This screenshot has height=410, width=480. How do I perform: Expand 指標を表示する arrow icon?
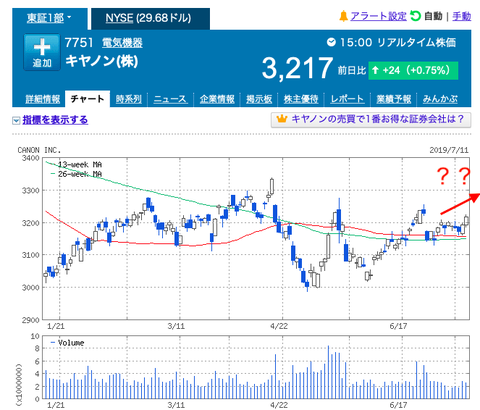pyautogui.click(x=16, y=121)
